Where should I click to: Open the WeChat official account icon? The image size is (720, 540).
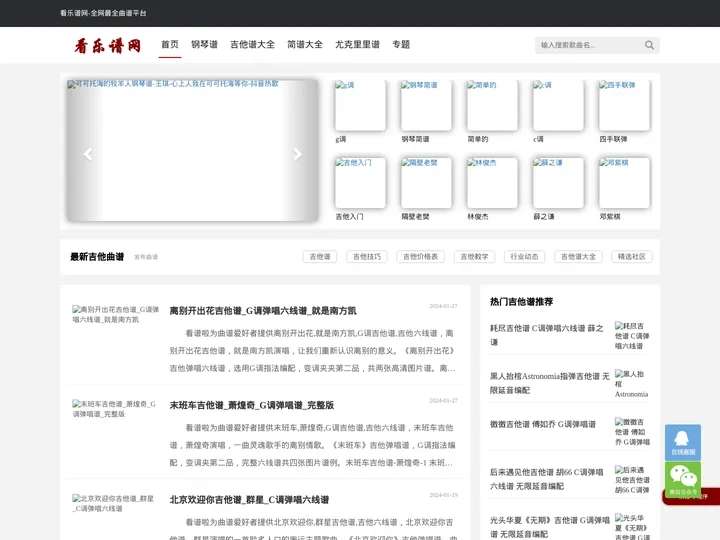click(x=683, y=479)
